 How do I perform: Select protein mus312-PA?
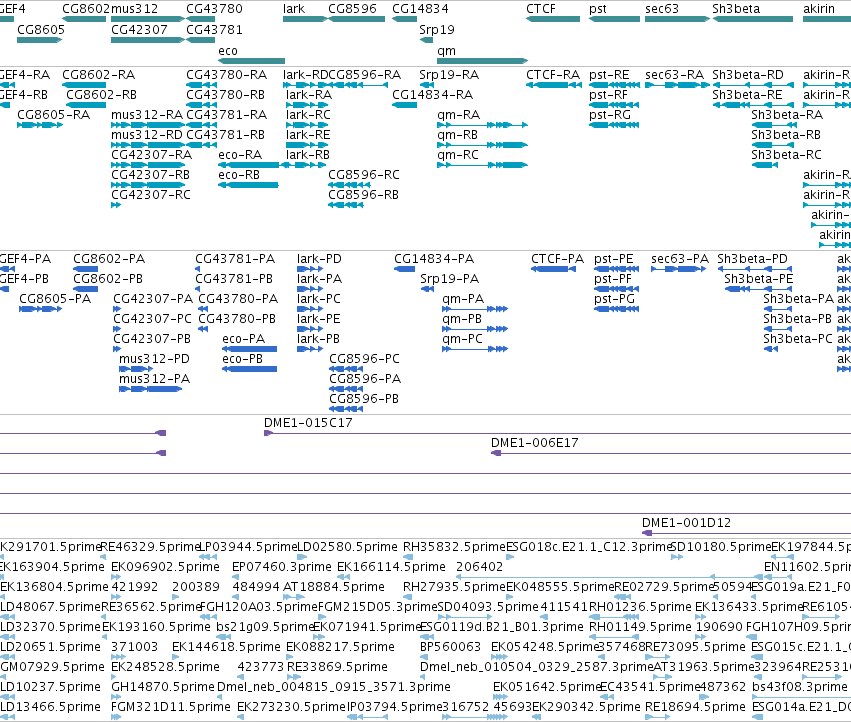(x=150, y=389)
